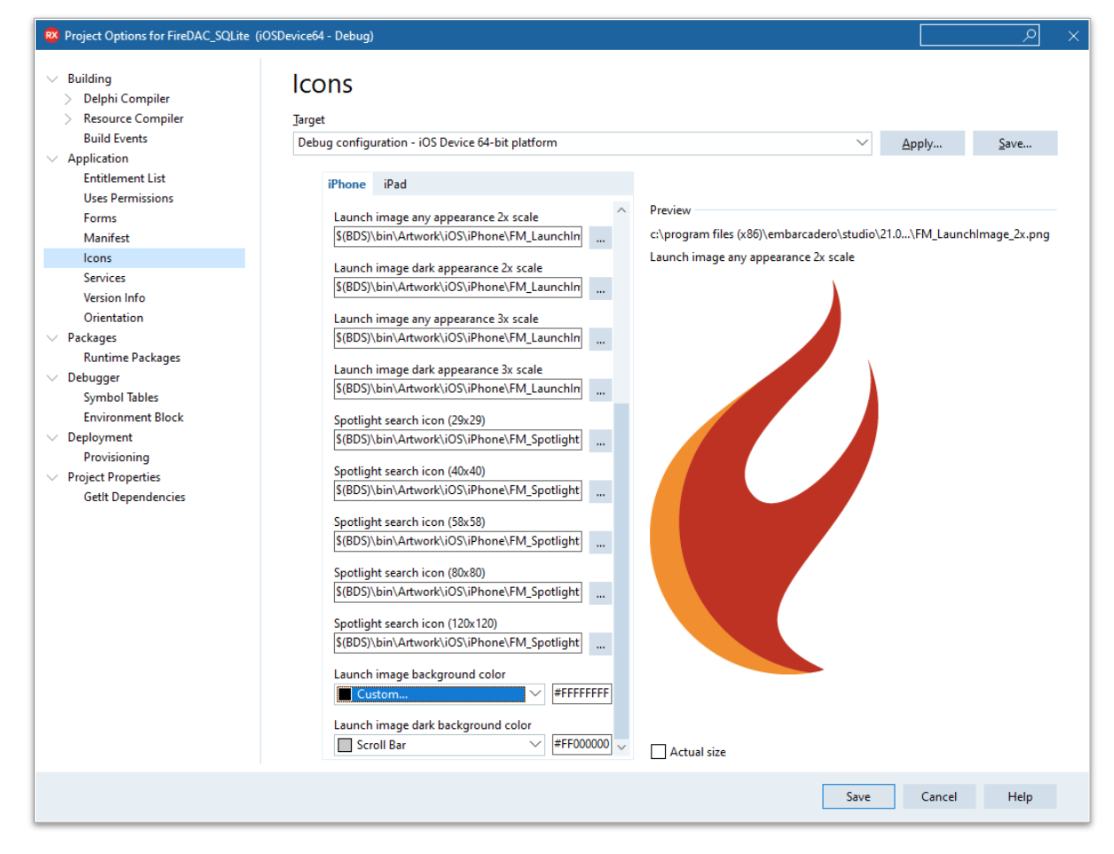Click the icon list scroll down arrow
The width and height of the screenshot is (1114, 854).
click(622, 747)
